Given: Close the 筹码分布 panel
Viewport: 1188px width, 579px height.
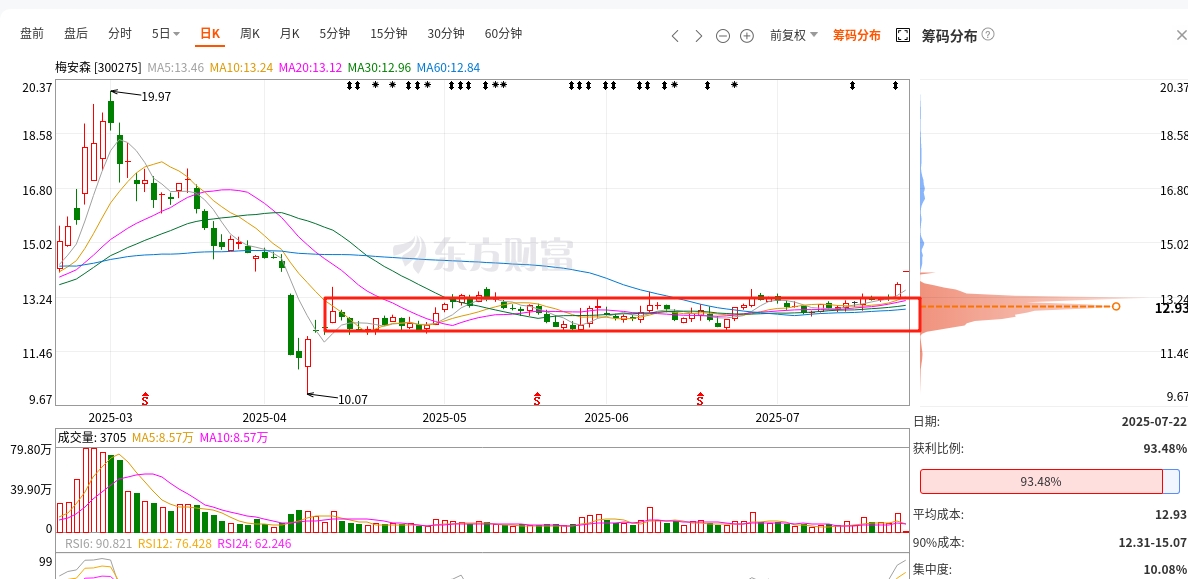Looking at the screenshot, I should pos(1181,35).
